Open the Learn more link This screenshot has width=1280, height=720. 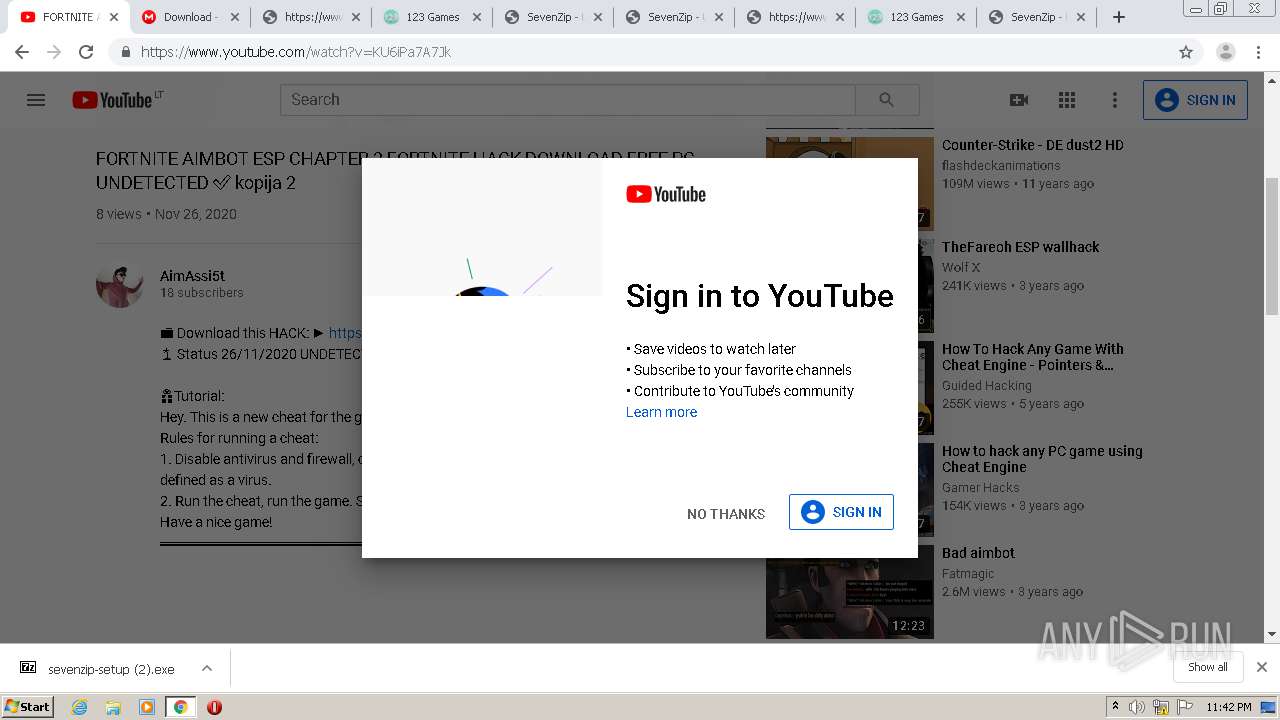pyautogui.click(x=661, y=412)
